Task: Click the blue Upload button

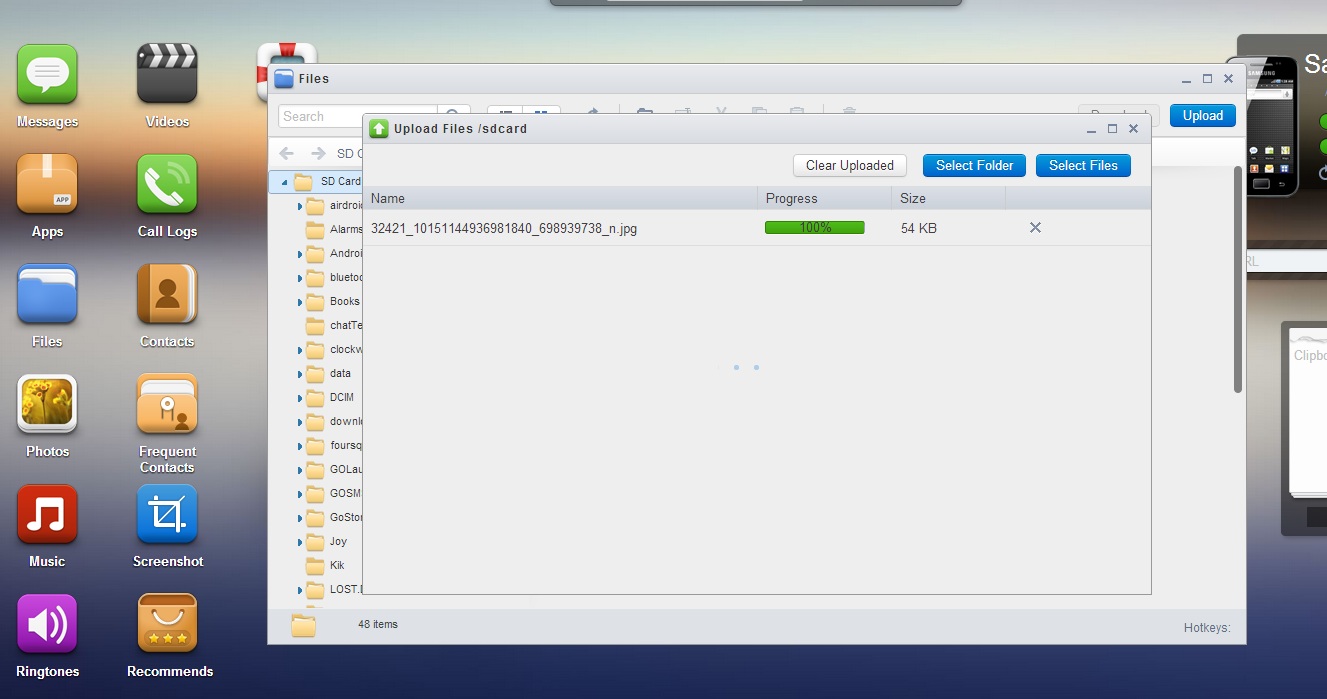Action: [x=1202, y=116]
